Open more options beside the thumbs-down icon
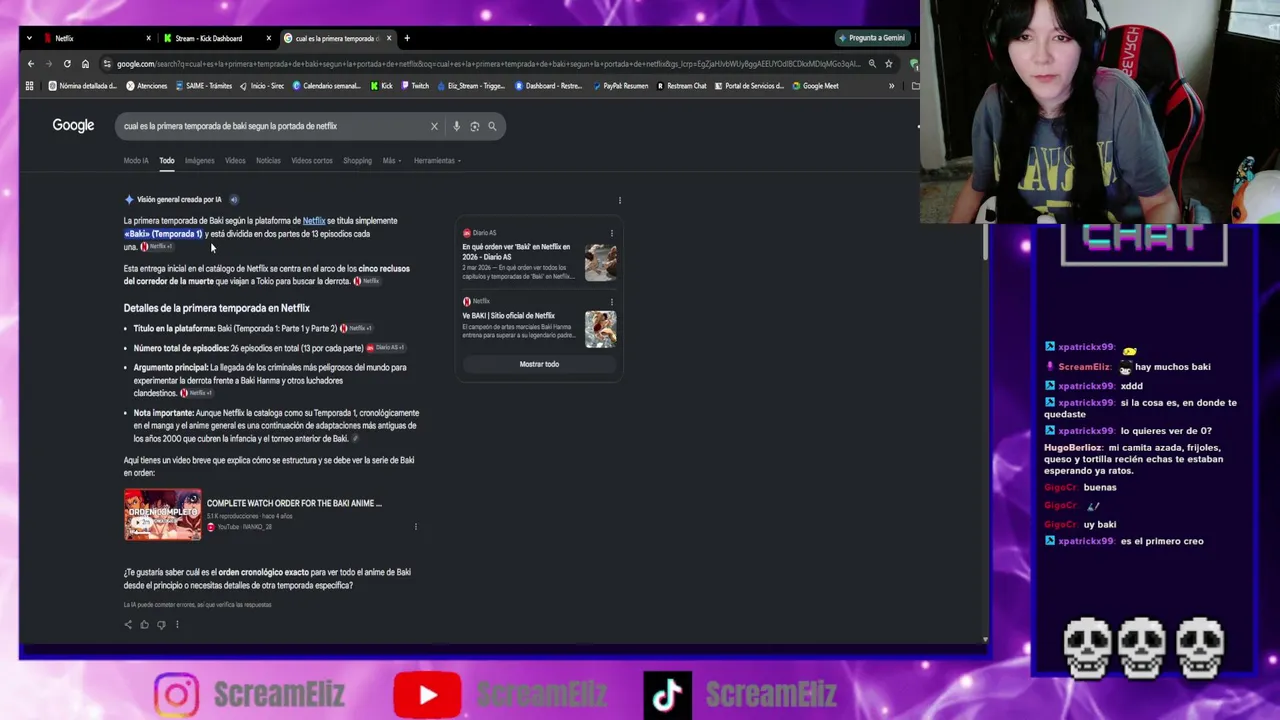This screenshot has height=720, width=1280. (177, 625)
